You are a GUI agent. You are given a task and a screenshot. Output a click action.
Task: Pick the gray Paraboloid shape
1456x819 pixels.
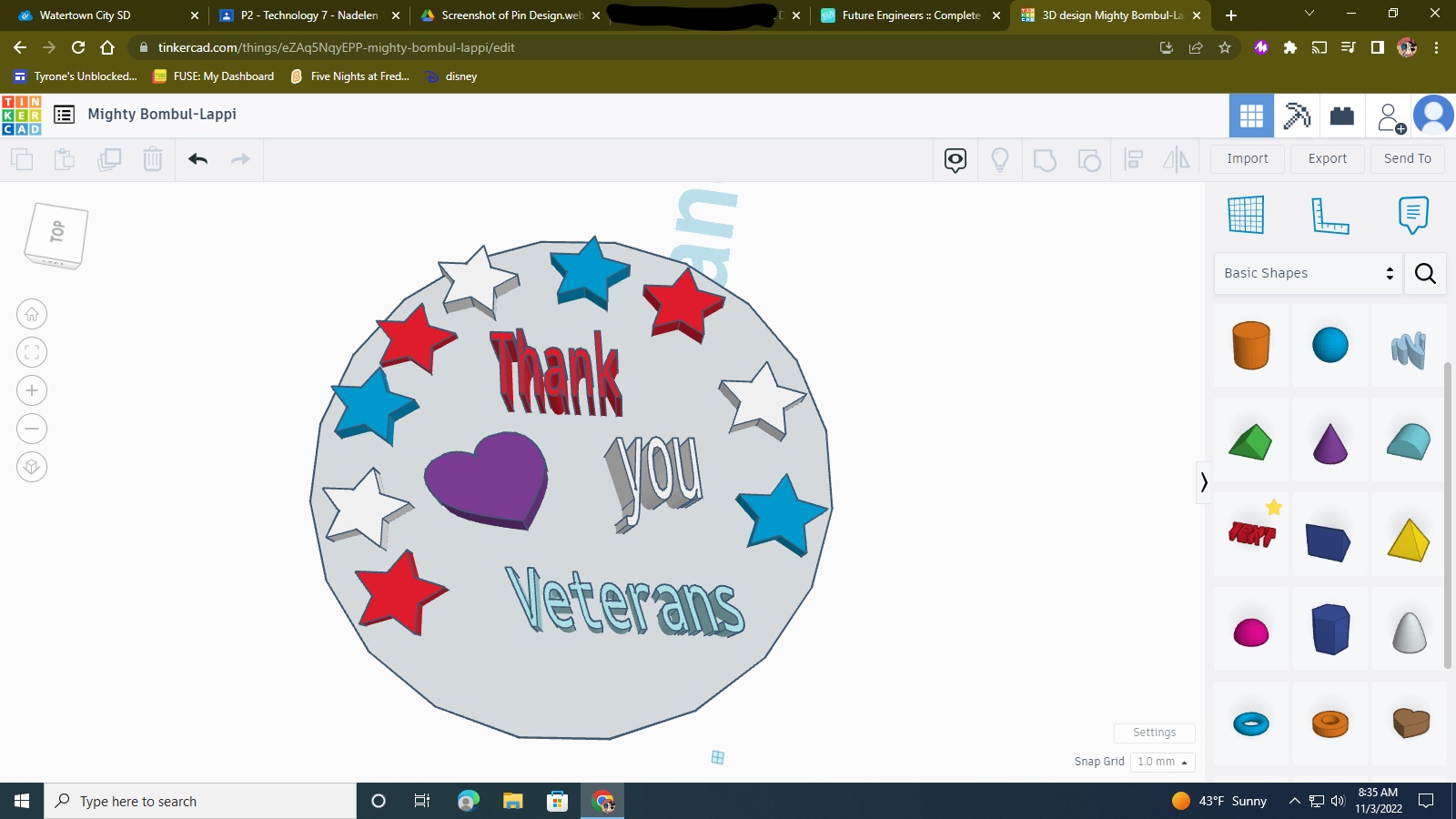point(1409,632)
